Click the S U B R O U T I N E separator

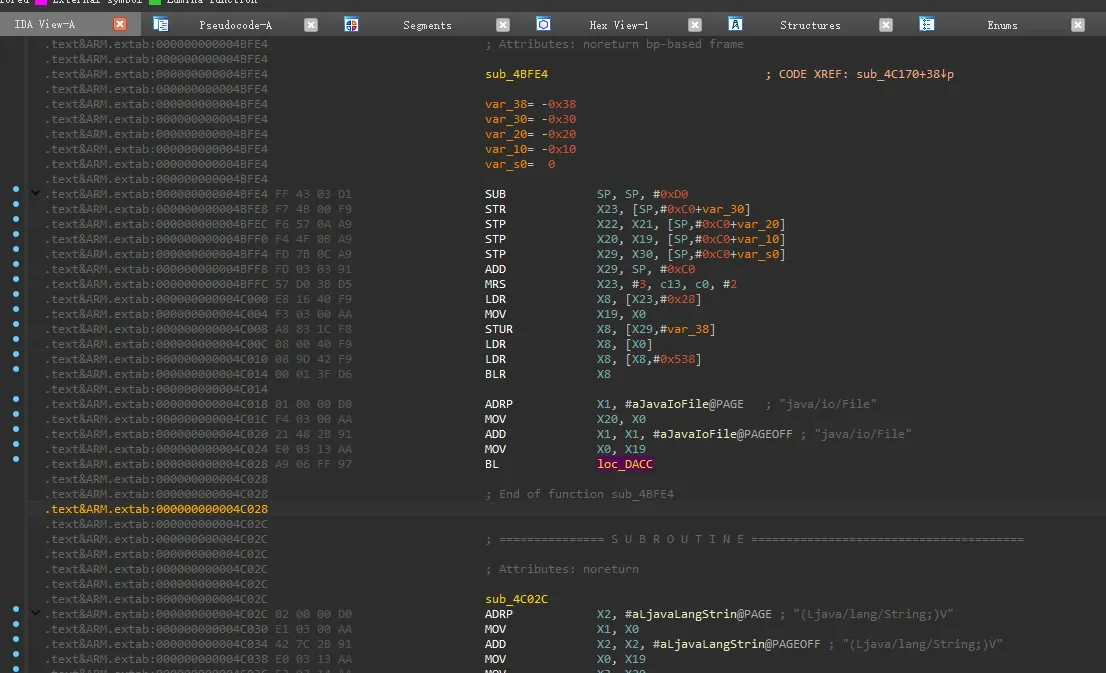(754, 540)
